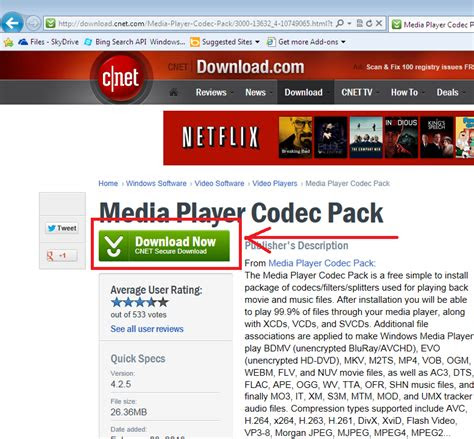Click the search magnifier in address bar
This screenshot has height=439, width=474.
340,23
